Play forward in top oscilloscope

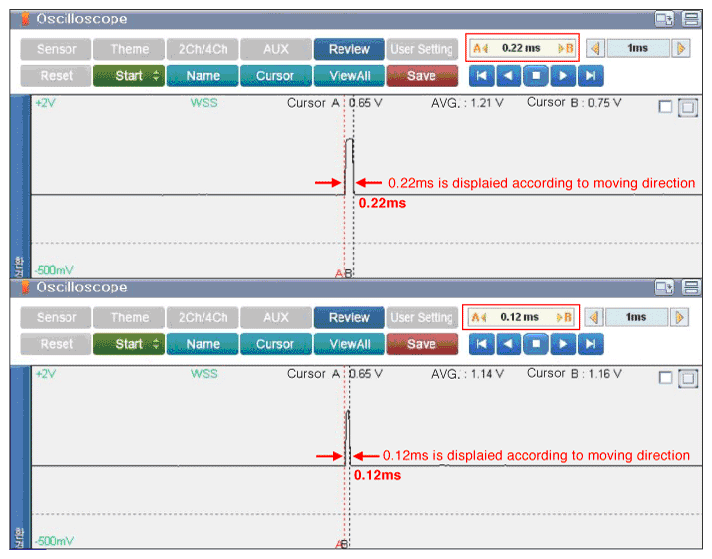point(563,75)
